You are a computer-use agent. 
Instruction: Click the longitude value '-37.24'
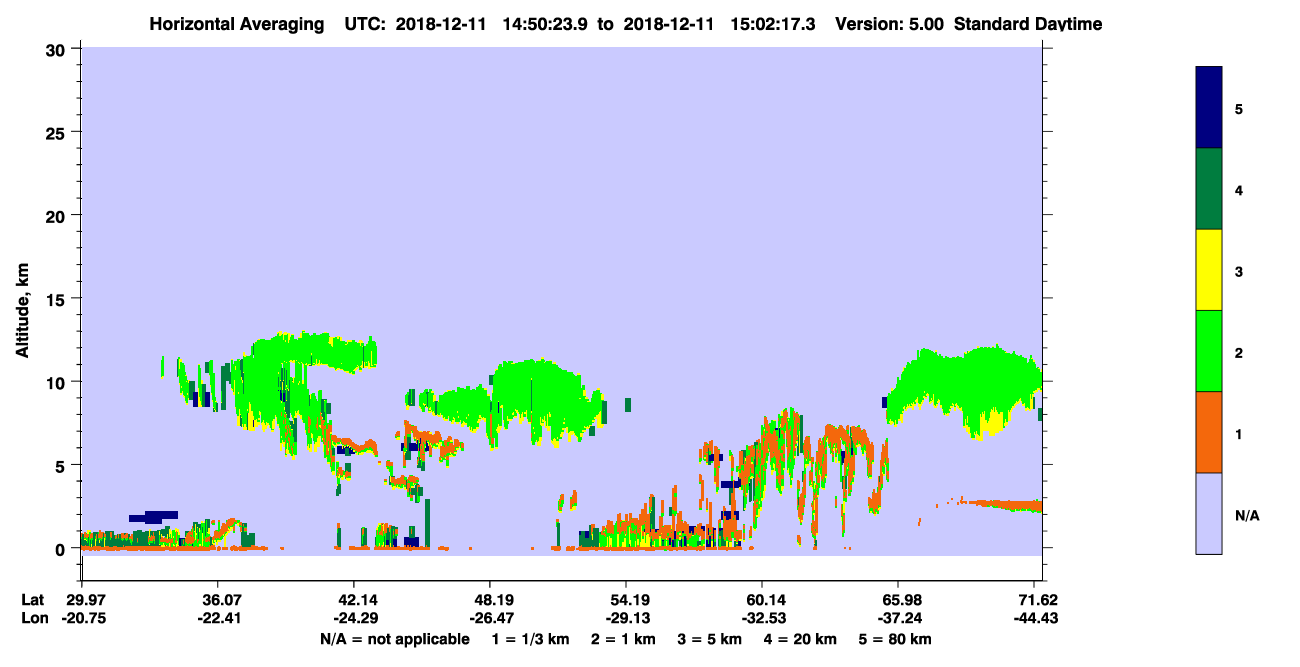898,618
